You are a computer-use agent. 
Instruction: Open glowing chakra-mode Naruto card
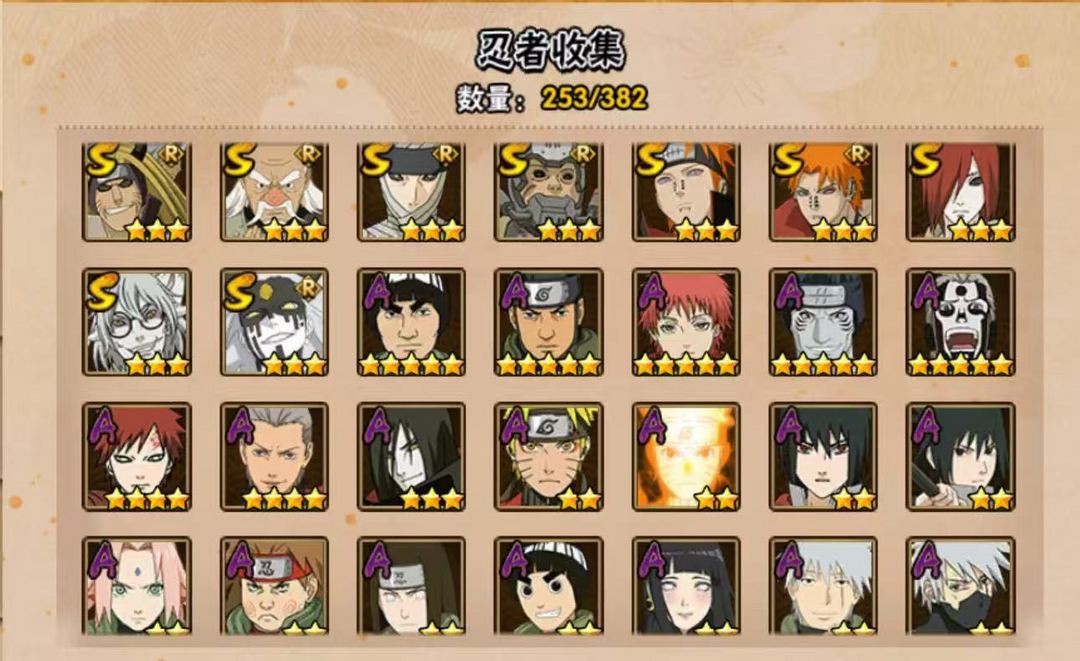[x=686, y=457]
